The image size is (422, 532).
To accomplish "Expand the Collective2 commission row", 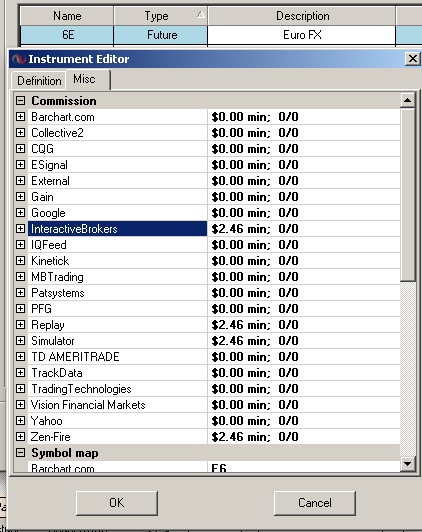I will pyautogui.click(x=20, y=133).
